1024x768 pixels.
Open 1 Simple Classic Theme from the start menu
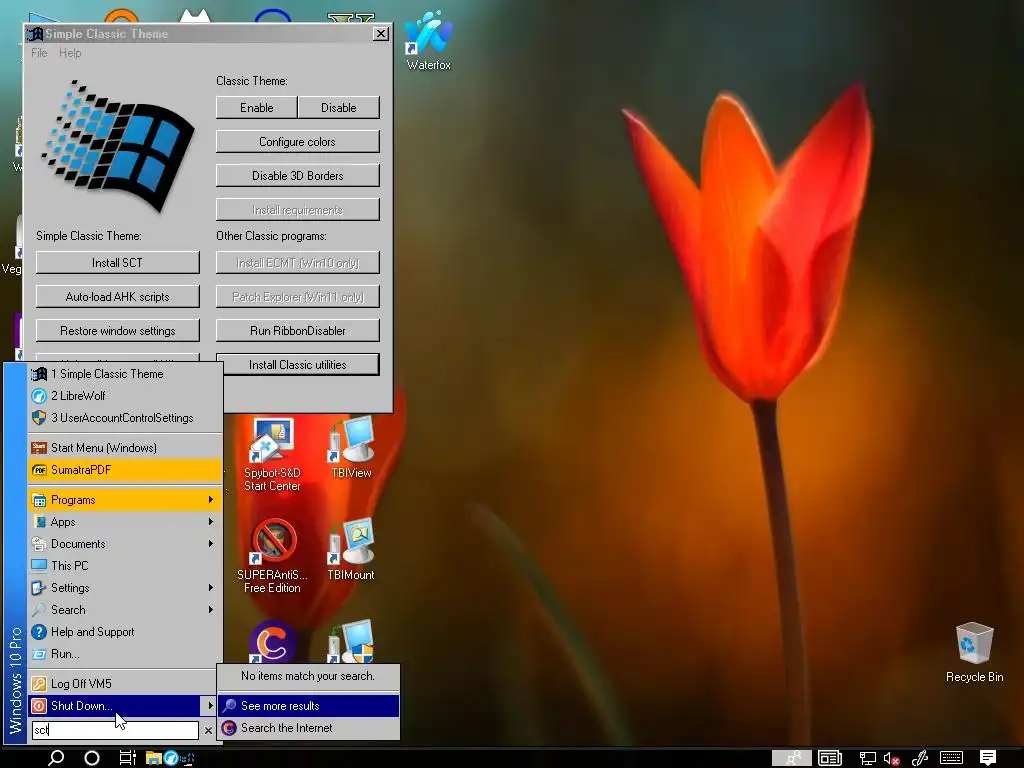tap(125, 374)
